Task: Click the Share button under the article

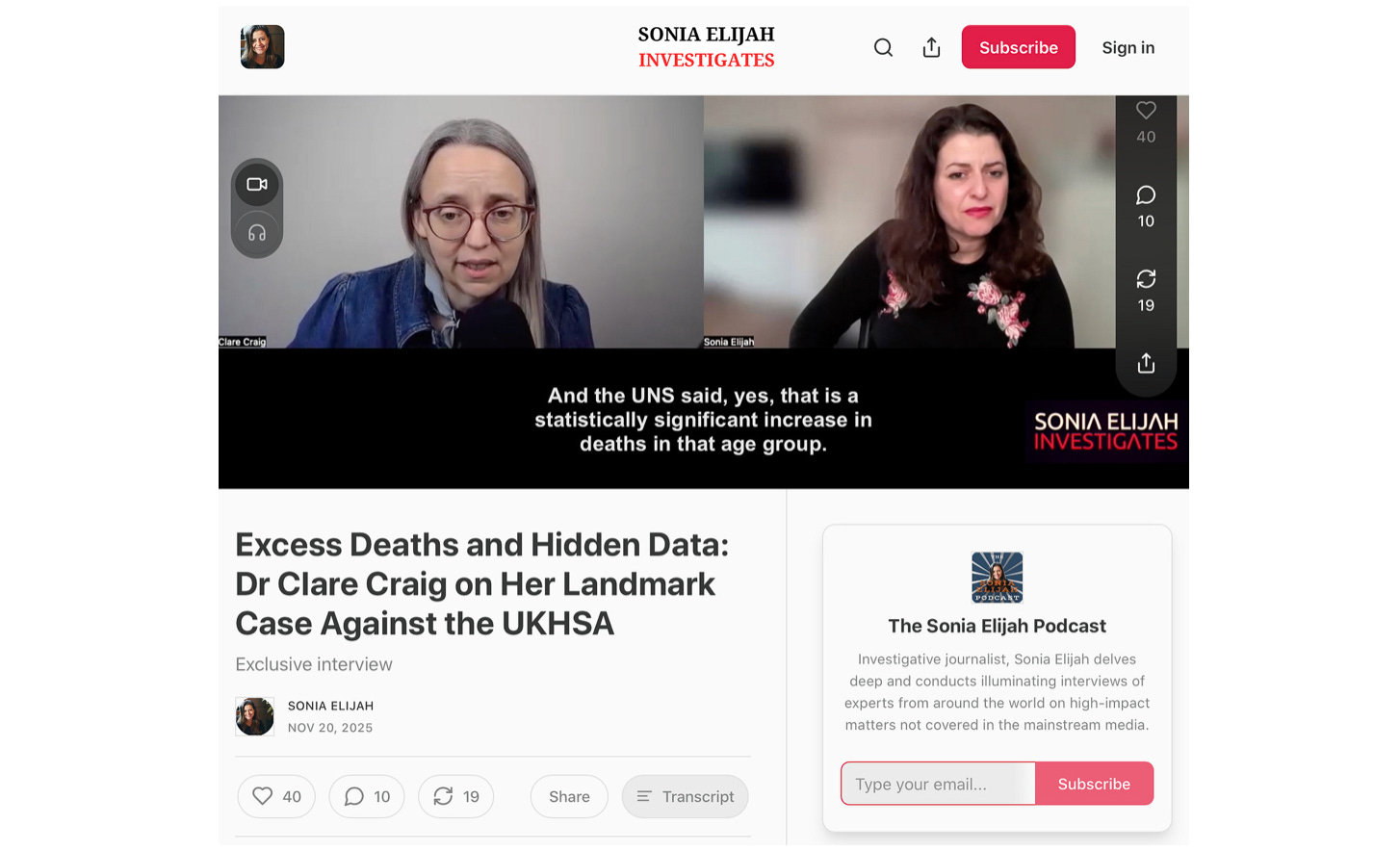Action: point(569,796)
